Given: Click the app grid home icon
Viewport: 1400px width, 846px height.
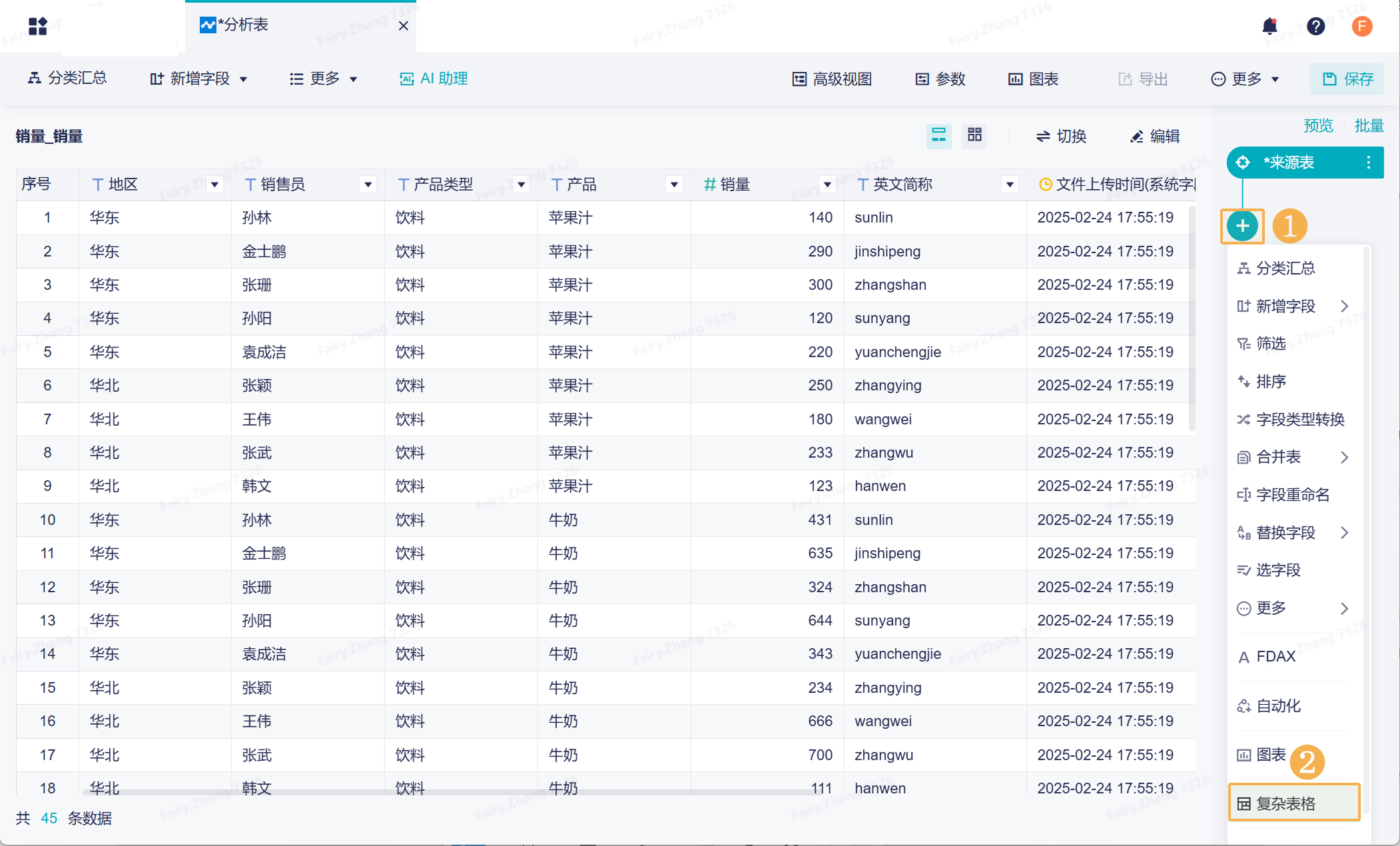Looking at the screenshot, I should [x=38, y=26].
